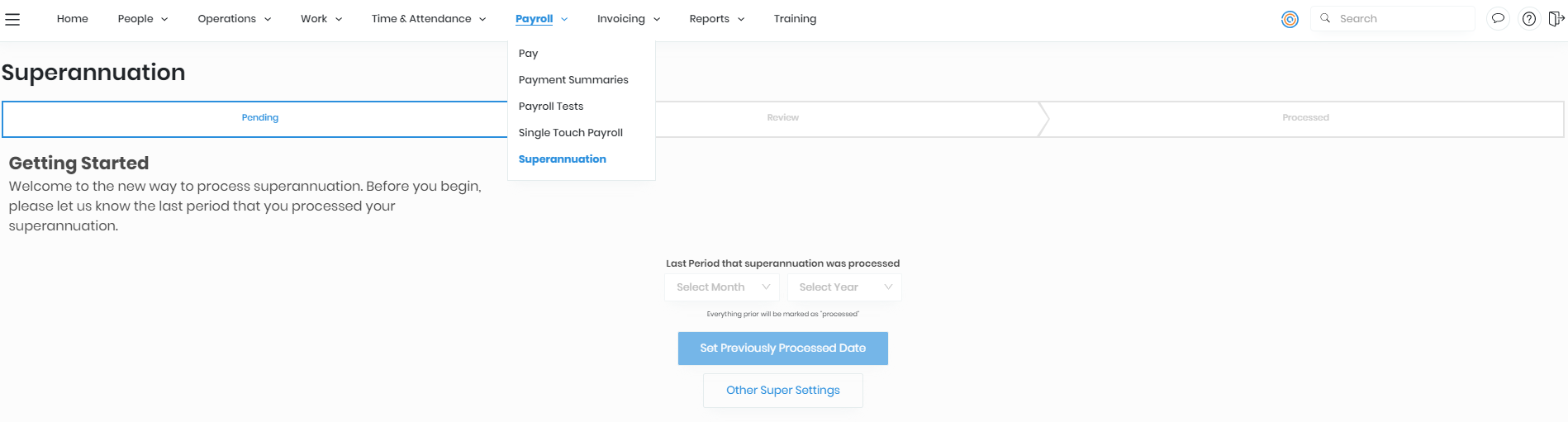
Task: Switch to the Processed step tab
Action: [x=1305, y=118]
